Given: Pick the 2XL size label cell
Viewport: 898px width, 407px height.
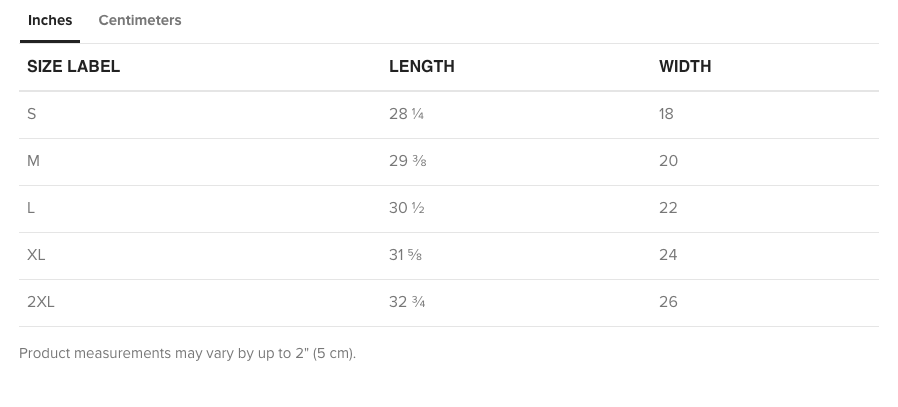Looking at the screenshot, I should (40, 302).
